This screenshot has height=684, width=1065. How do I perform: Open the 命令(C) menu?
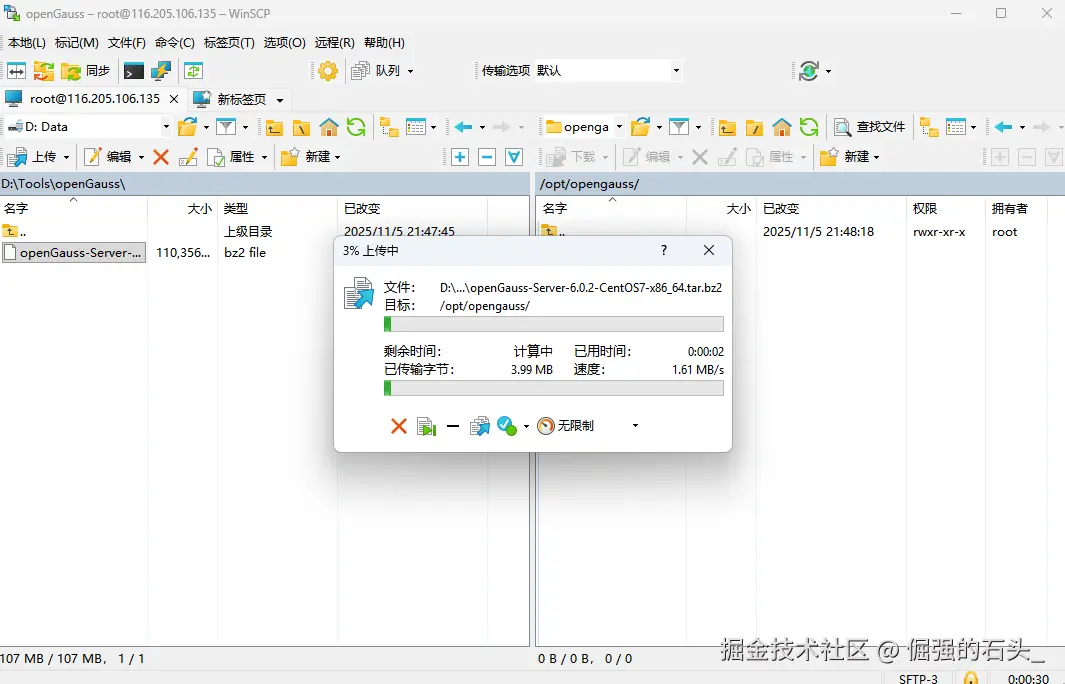tap(175, 43)
